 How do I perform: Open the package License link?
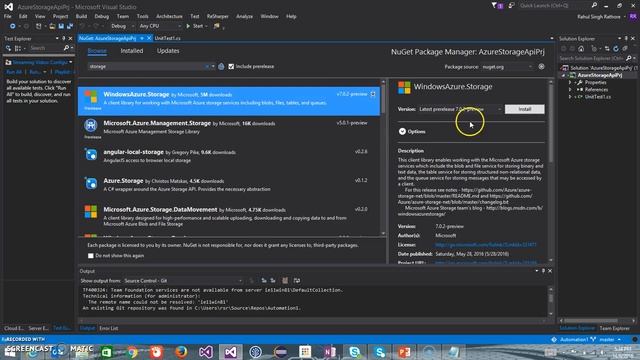tap(486, 245)
